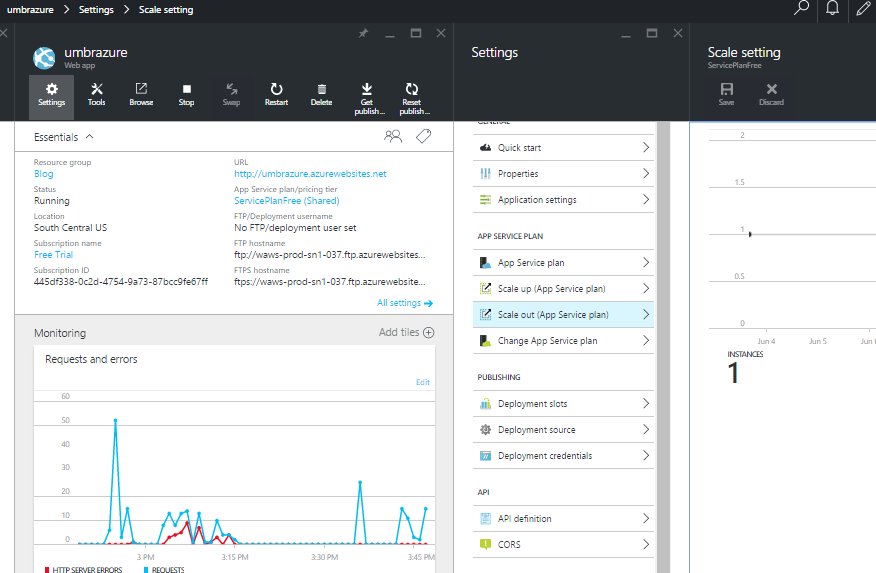Image resolution: width=876 pixels, height=573 pixels.
Task: Open CORS settings row
Action: pyautogui.click(x=563, y=545)
